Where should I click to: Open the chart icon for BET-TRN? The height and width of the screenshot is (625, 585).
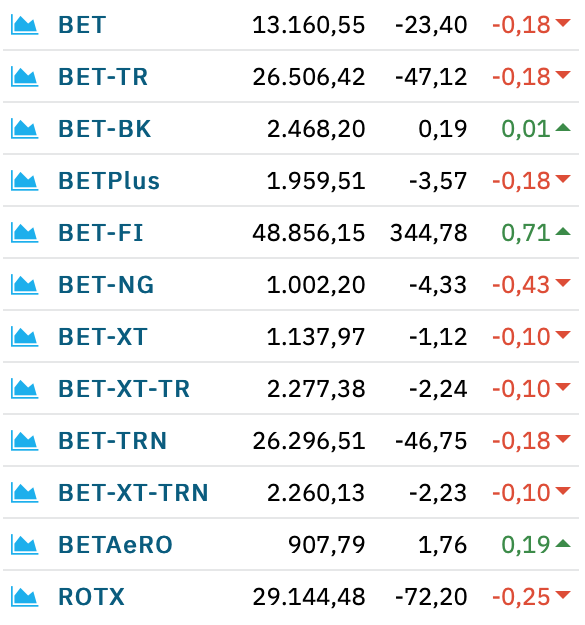24,440
